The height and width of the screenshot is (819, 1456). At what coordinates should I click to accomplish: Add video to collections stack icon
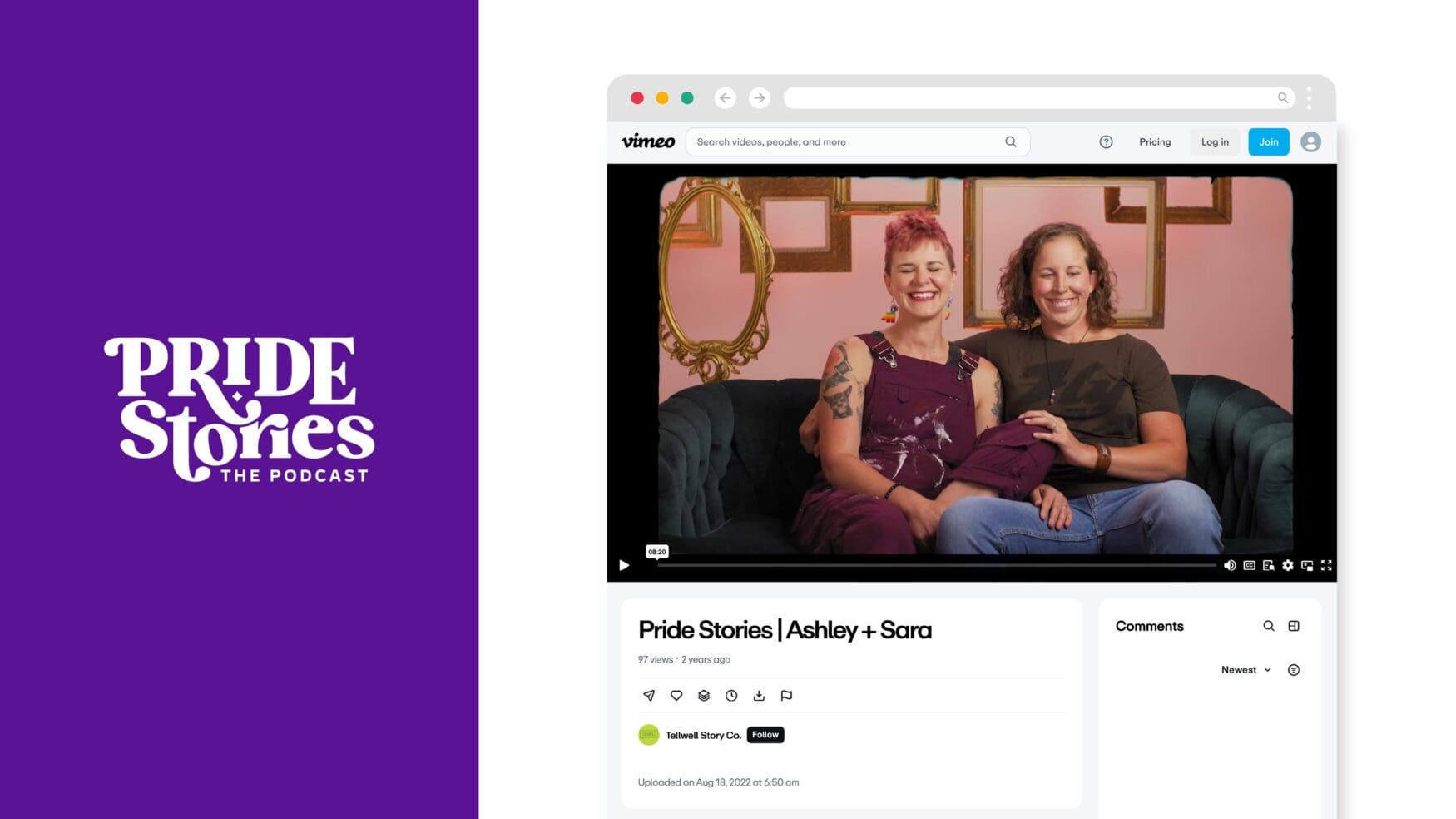pyautogui.click(x=704, y=696)
